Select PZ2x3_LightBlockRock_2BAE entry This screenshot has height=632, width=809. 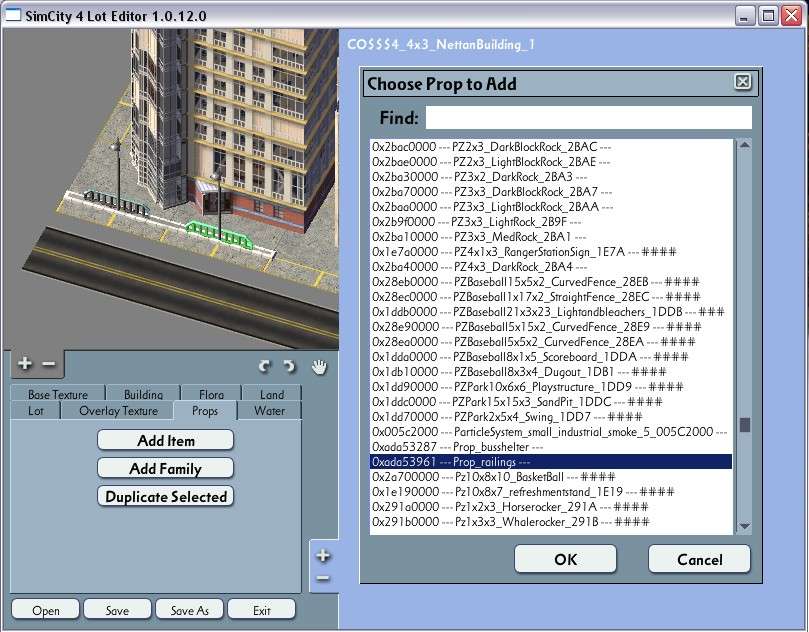pyautogui.click(x=551, y=161)
